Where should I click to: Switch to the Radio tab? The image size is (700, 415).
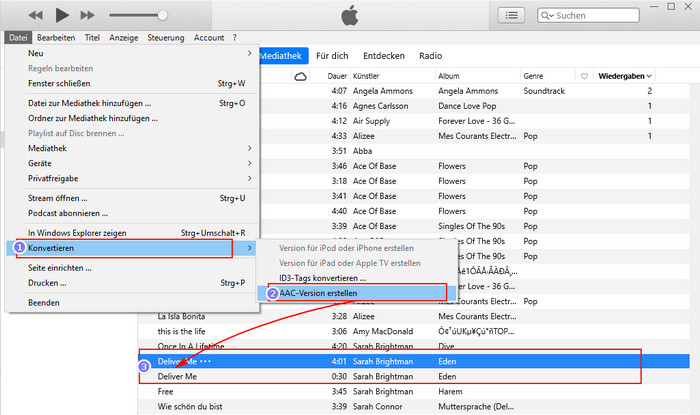click(x=430, y=56)
